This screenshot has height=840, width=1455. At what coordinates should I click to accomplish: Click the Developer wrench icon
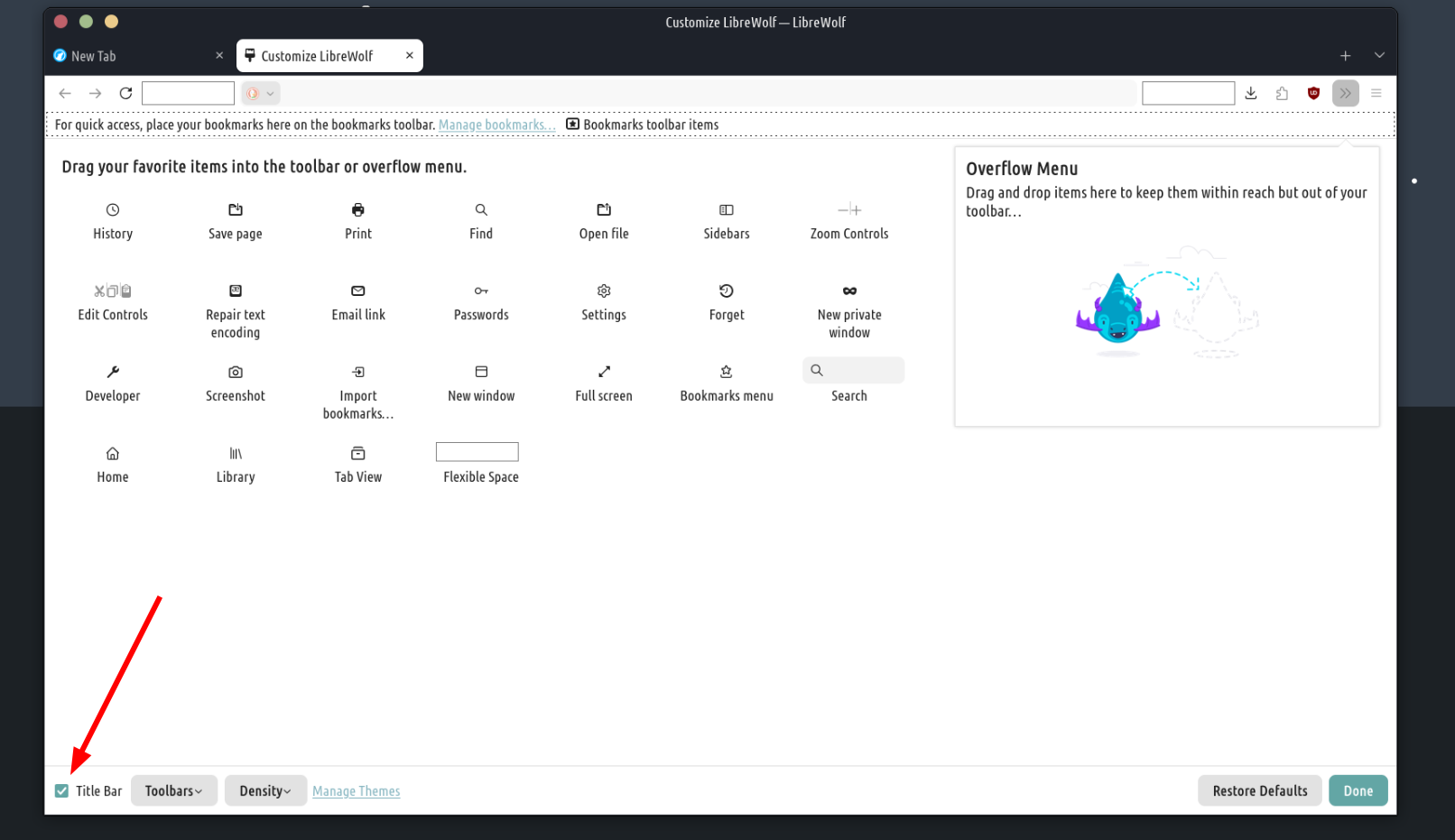[x=113, y=372]
